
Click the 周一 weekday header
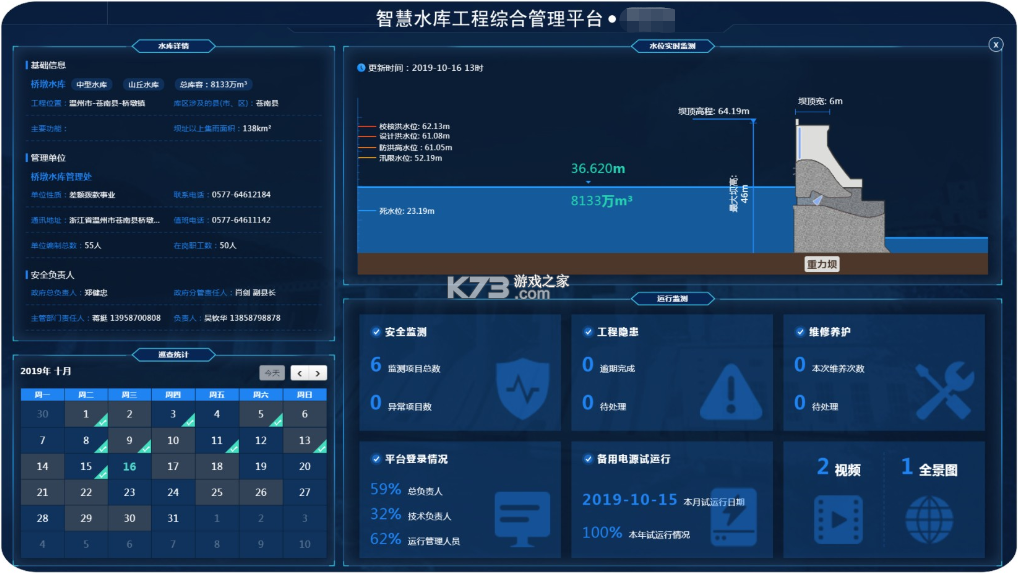point(42,395)
